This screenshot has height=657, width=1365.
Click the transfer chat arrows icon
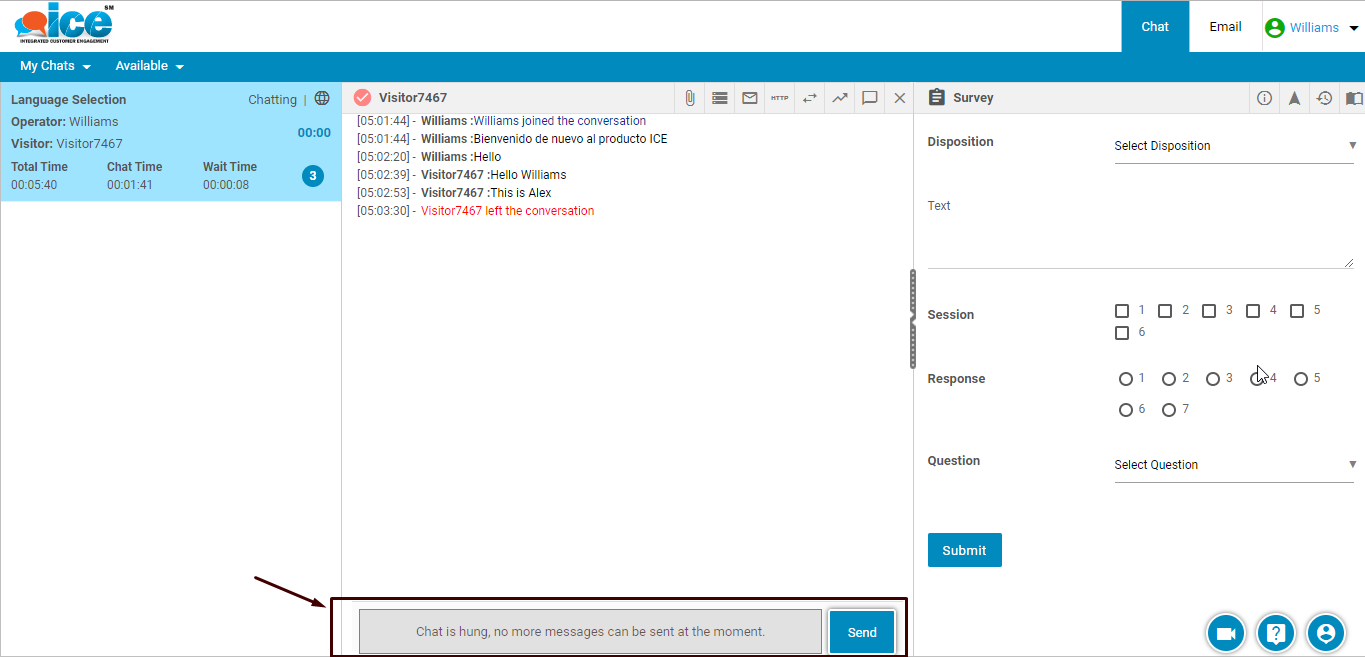(810, 98)
